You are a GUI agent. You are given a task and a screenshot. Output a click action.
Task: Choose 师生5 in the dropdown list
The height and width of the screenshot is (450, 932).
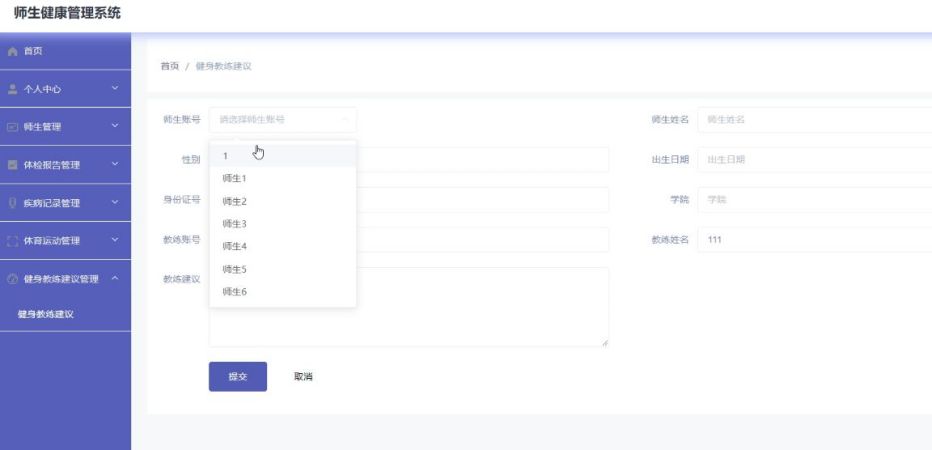[283, 269]
